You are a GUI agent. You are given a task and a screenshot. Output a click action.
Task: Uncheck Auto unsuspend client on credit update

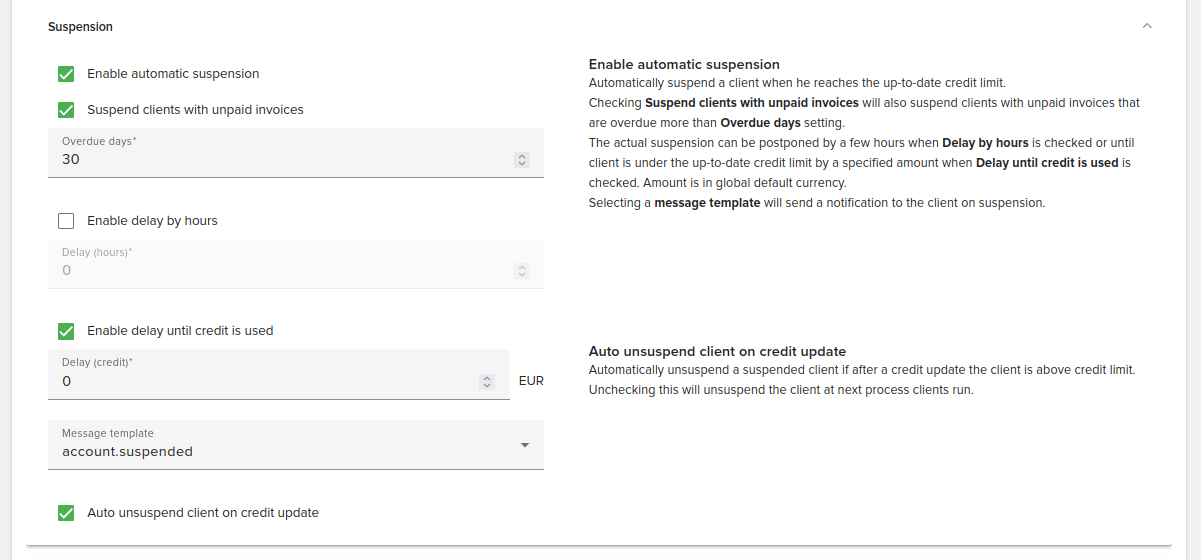(x=67, y=513)
